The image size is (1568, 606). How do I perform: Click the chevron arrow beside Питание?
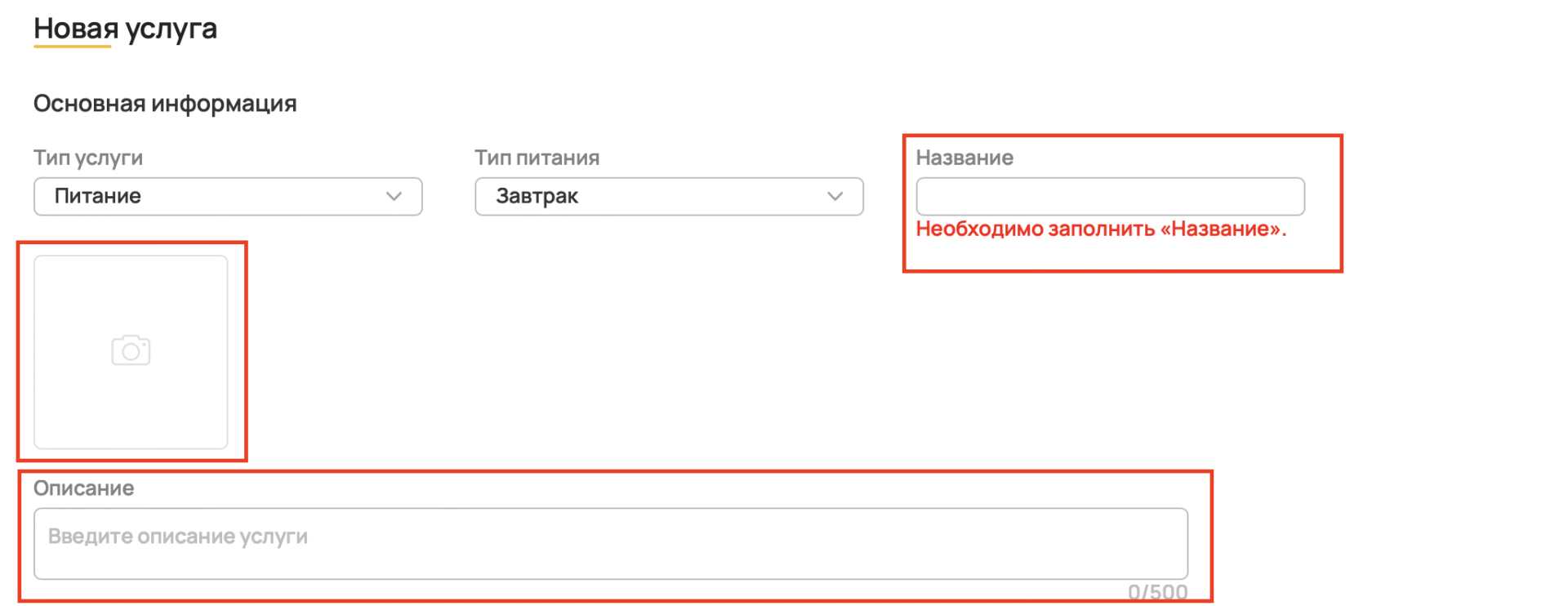(x=394, y=197)
